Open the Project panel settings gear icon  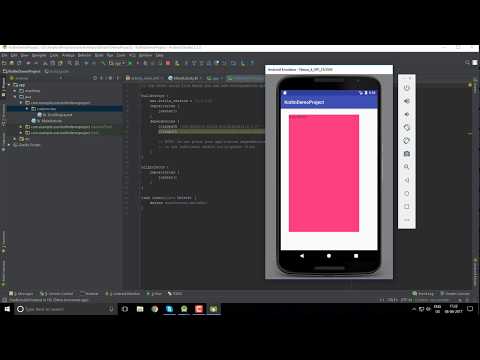coord(110,78)
